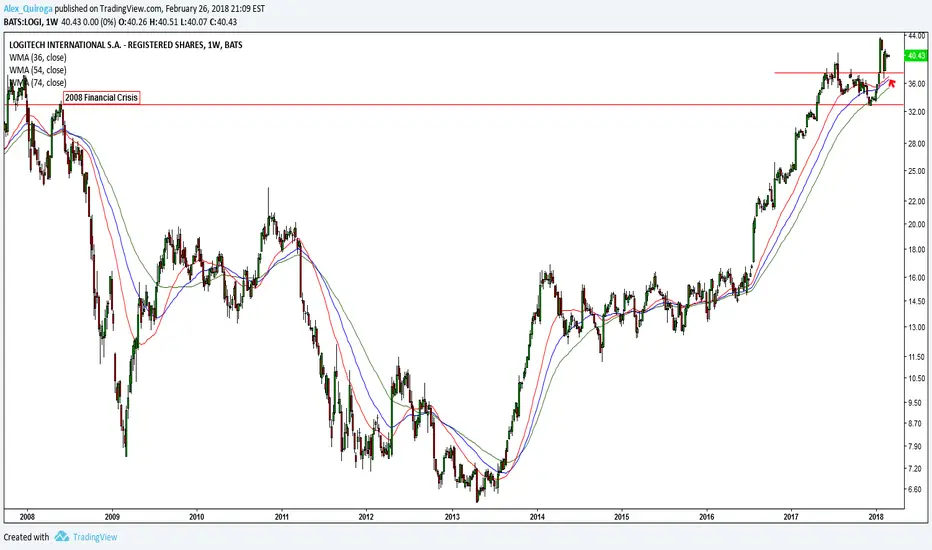Click the 10.50 price axis label

(917, 378)
